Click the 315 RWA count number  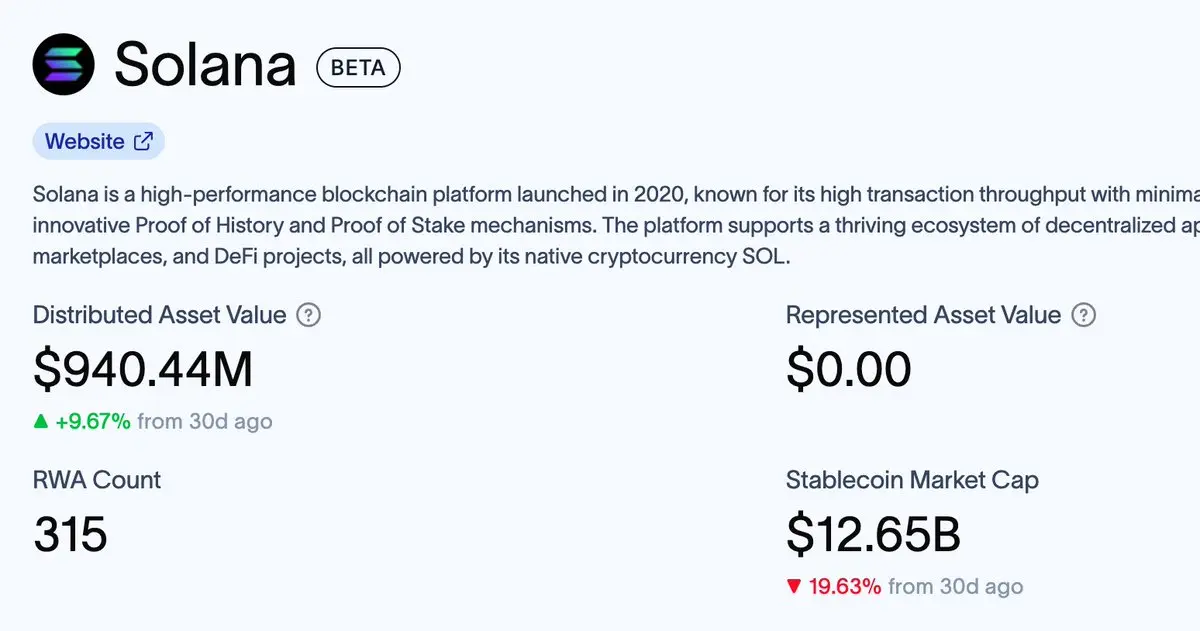(70, 535)
